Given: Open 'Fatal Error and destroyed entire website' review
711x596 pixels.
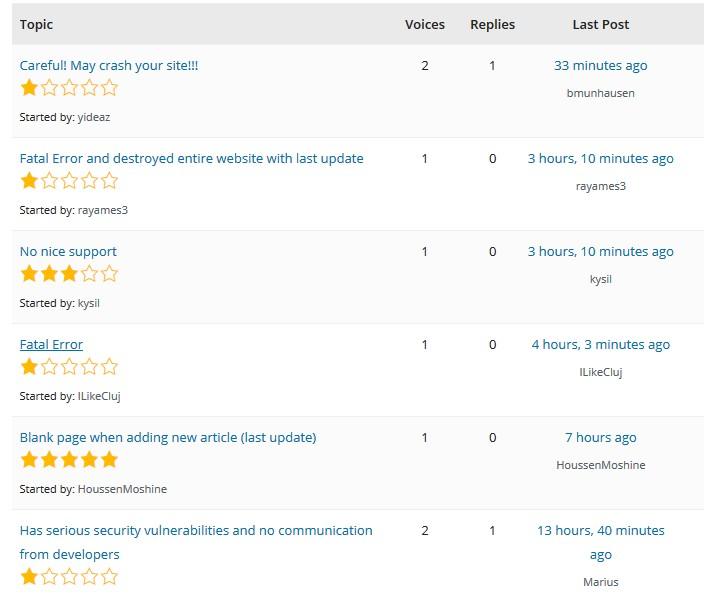Looking at the screenshot, I should [191, 158].
